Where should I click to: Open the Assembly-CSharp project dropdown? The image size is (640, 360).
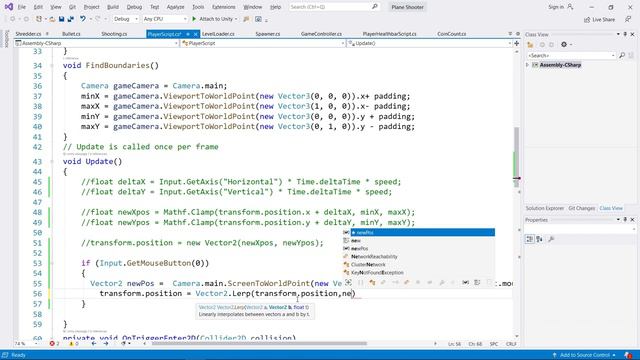point(96,43)
